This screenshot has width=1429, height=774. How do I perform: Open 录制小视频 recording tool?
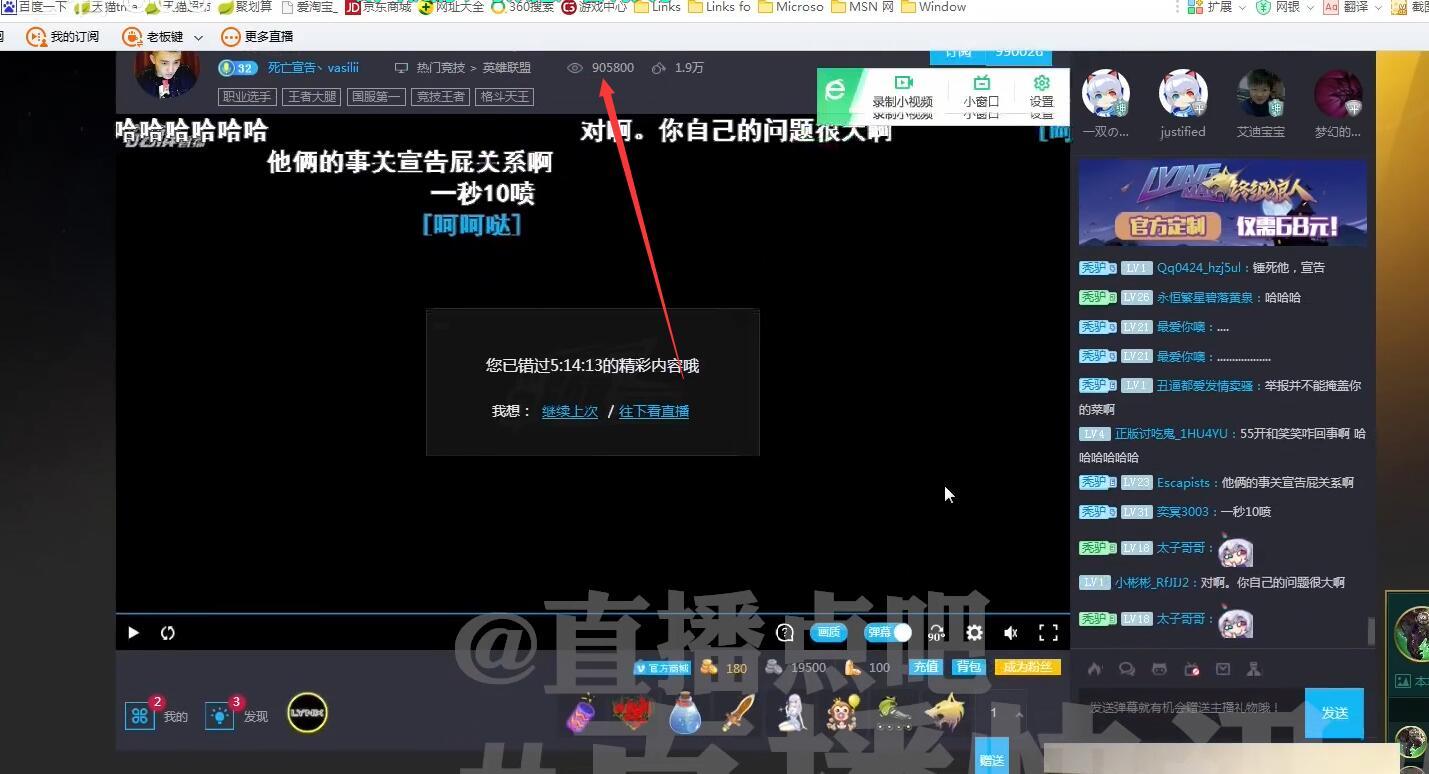(903, 91)
